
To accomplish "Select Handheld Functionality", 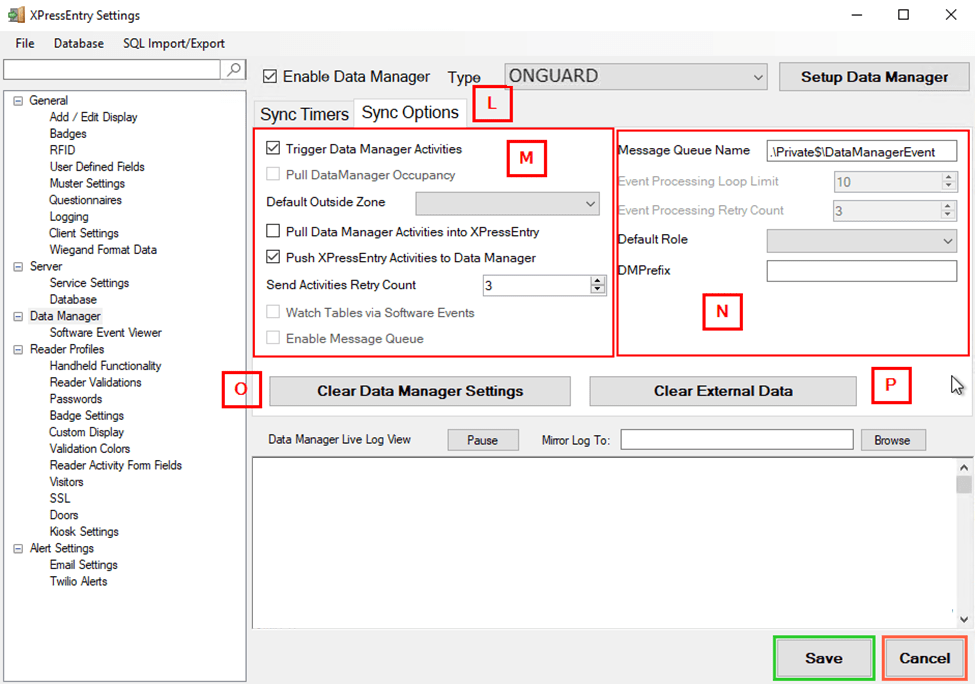I will (105, 366).
